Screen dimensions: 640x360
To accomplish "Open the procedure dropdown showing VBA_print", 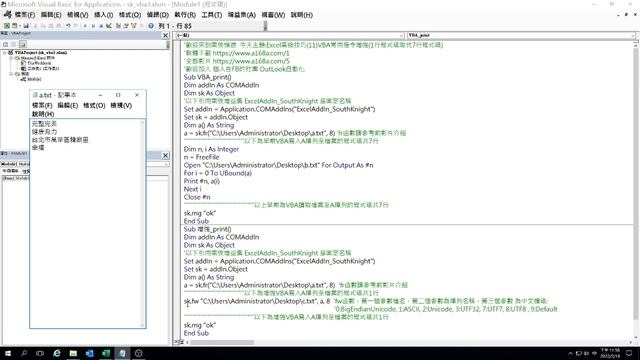I will click(632, 36).
